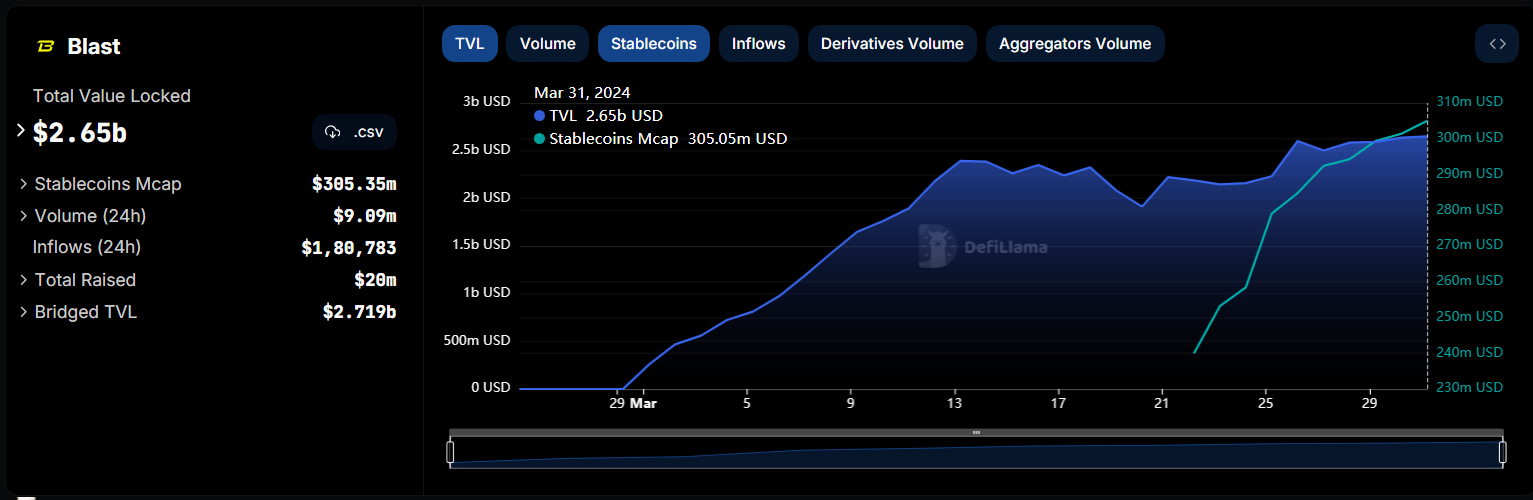Image resolution: width=1533 pixels, height=500 pixels.
Task: Click the 13 x-axis date label
Action: [x=955, y=404]
